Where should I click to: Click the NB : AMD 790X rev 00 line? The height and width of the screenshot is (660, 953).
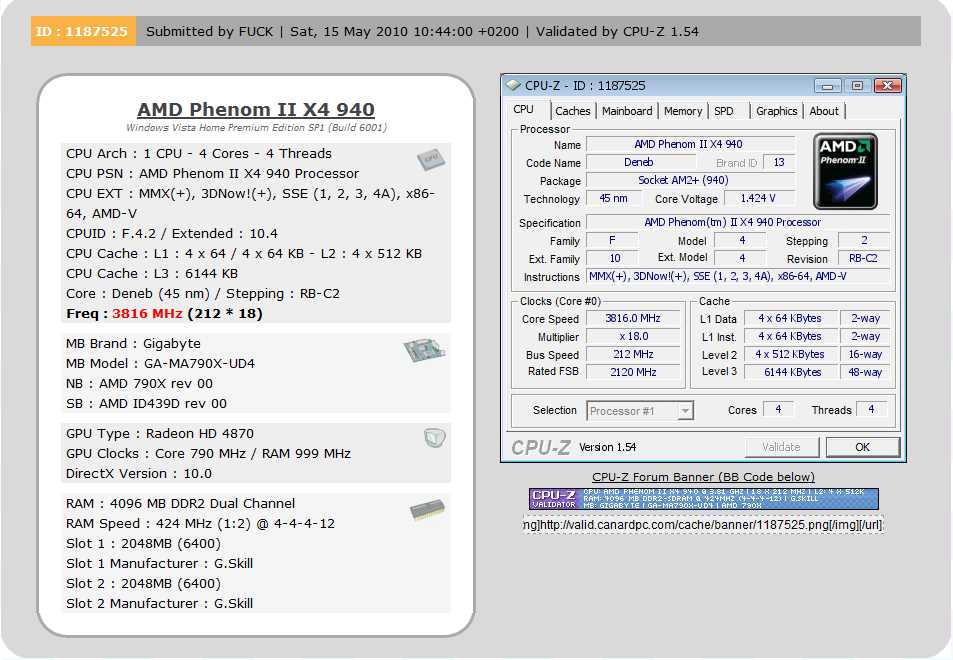pos(139,383)
